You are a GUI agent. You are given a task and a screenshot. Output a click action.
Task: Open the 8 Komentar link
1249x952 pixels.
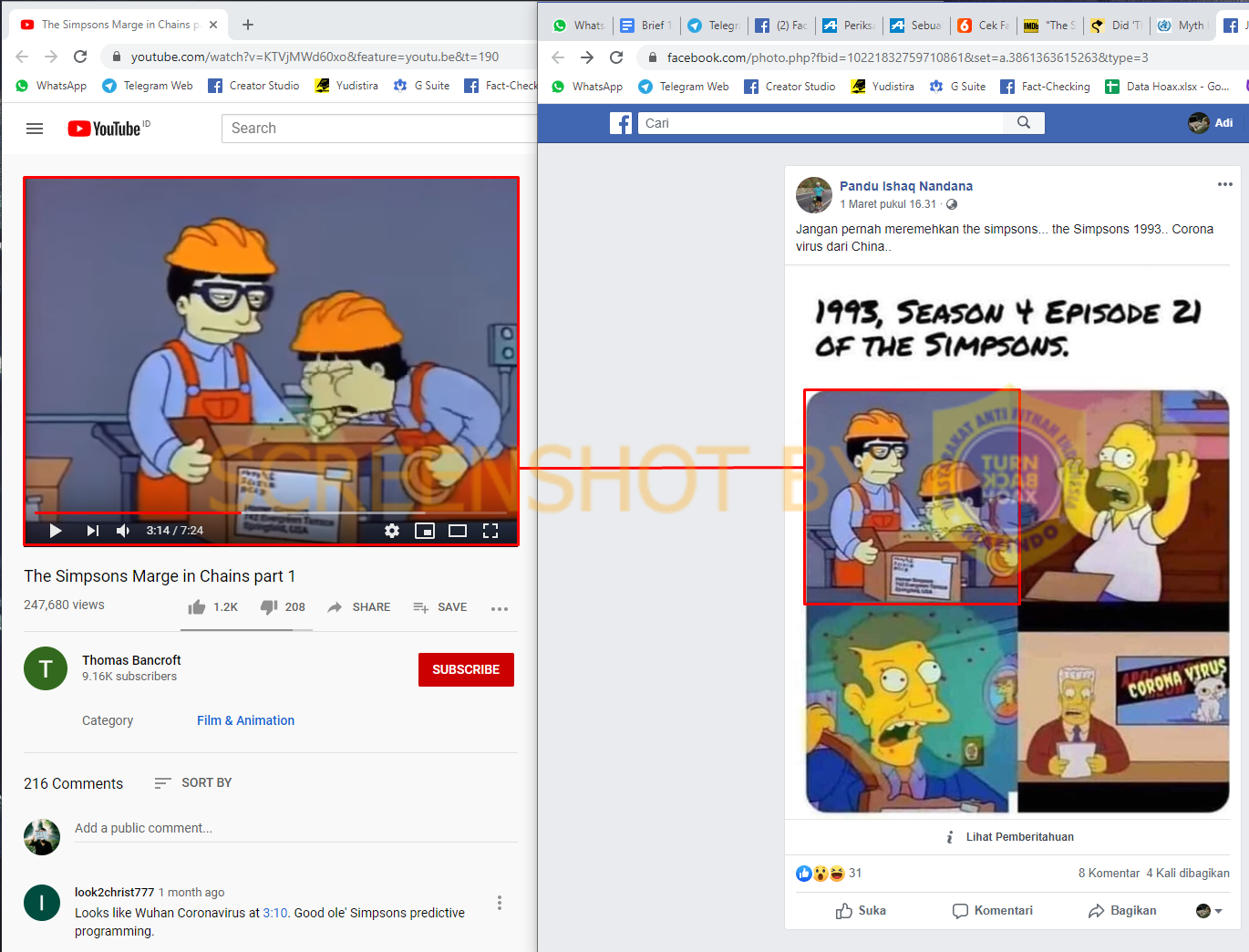click(1109, 874)
